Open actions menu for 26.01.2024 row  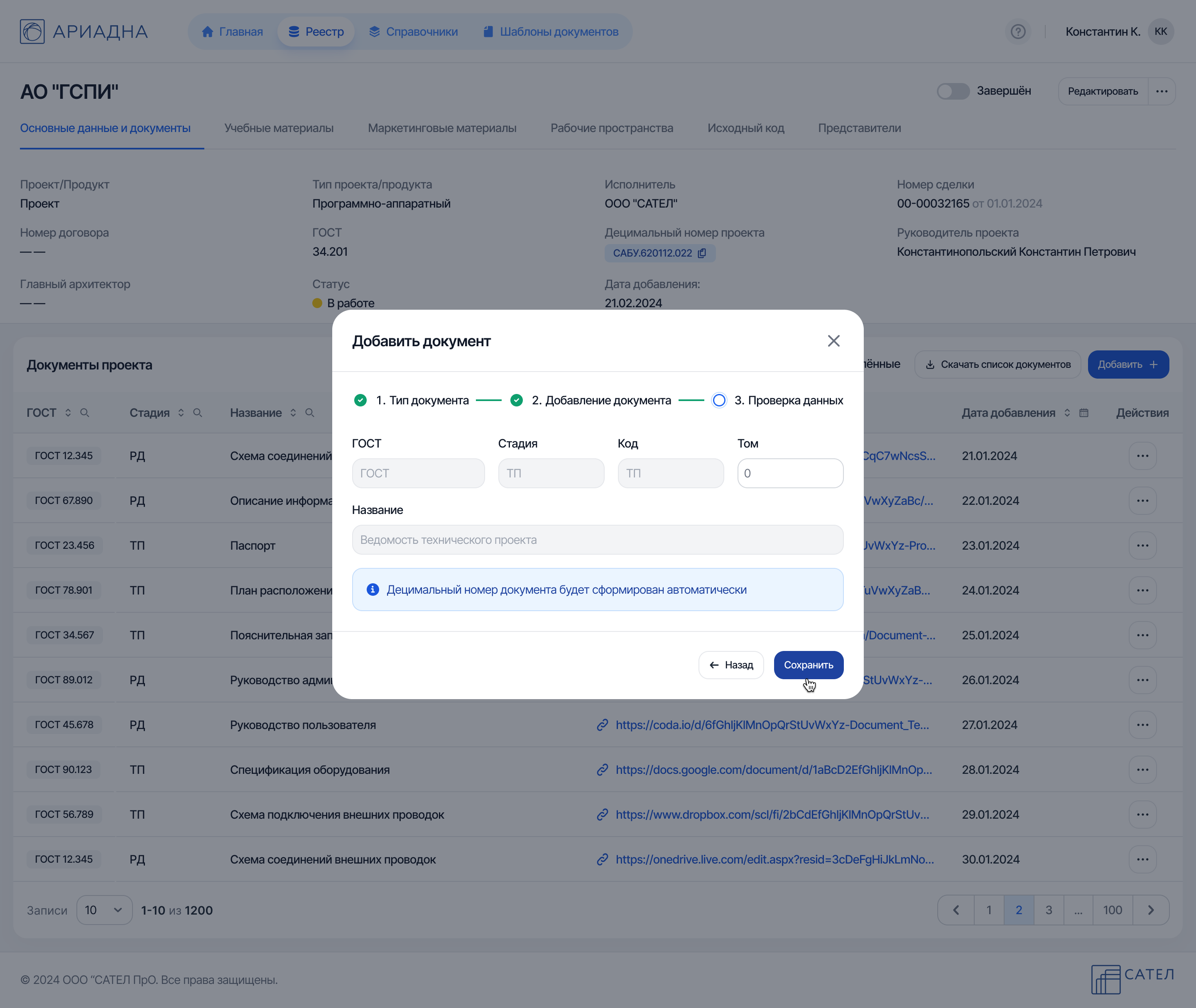coord(1143,680)
